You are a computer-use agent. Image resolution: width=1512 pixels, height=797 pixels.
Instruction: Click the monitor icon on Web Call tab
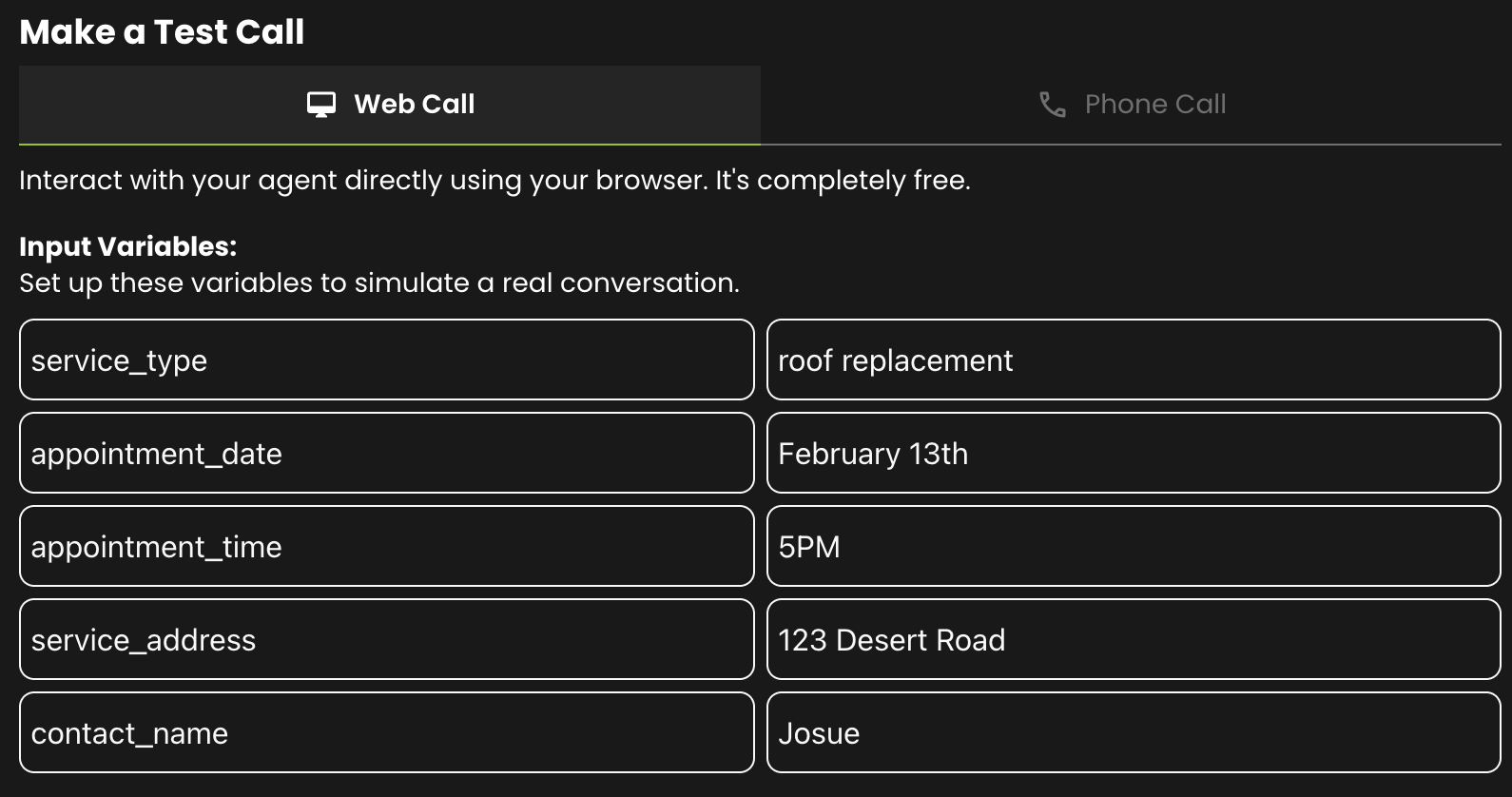point(321,105)
